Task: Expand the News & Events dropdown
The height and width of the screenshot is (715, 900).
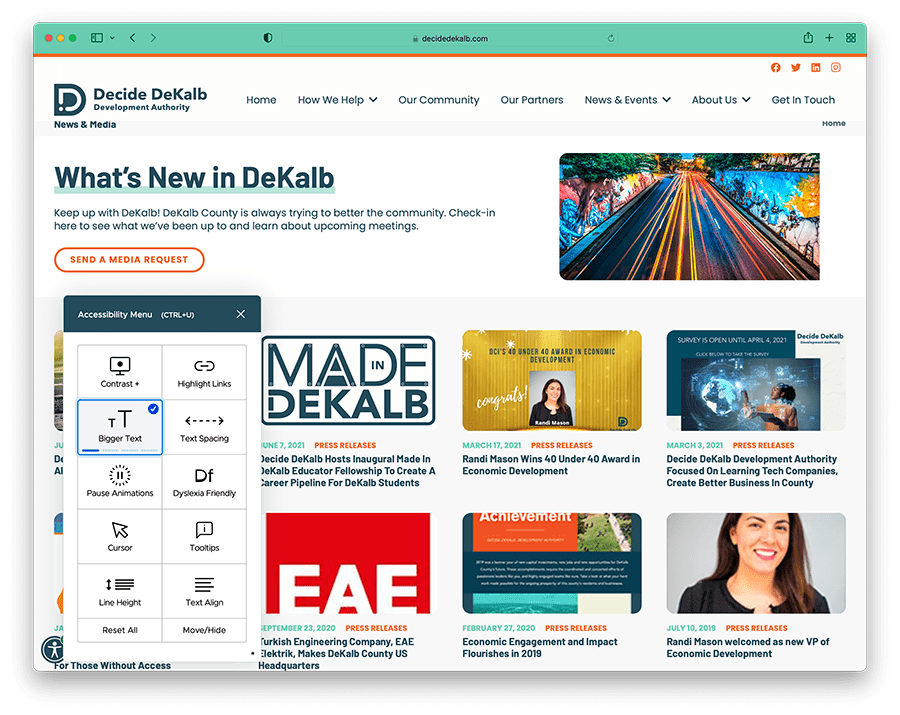Action: click(627, 100)
